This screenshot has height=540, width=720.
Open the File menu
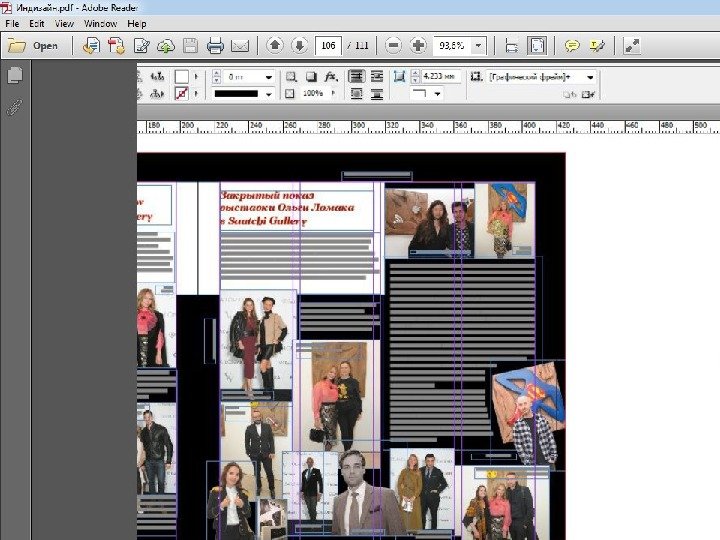coord(12,23)
